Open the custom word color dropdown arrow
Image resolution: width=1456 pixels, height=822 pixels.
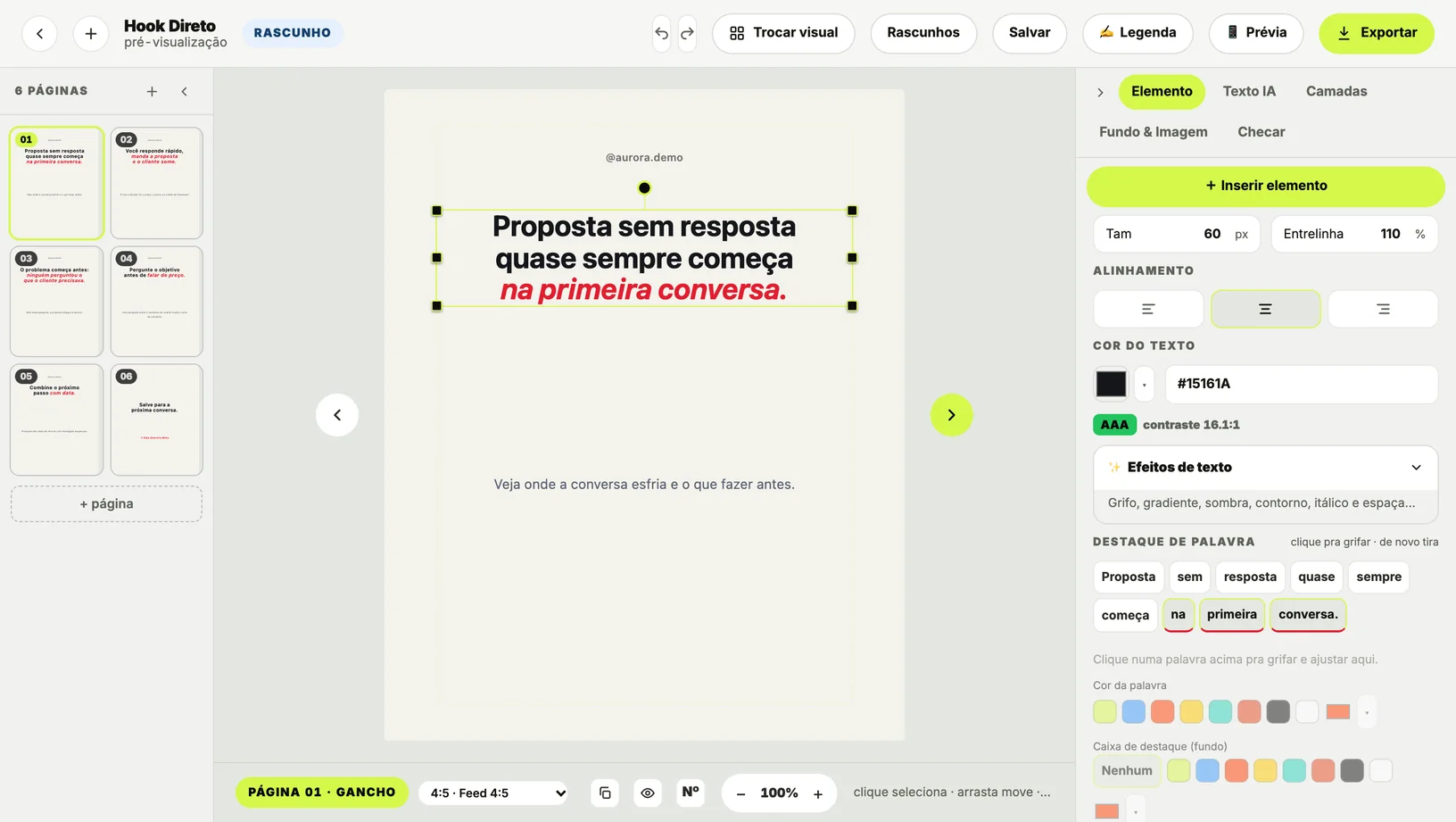pos(1367,711)
